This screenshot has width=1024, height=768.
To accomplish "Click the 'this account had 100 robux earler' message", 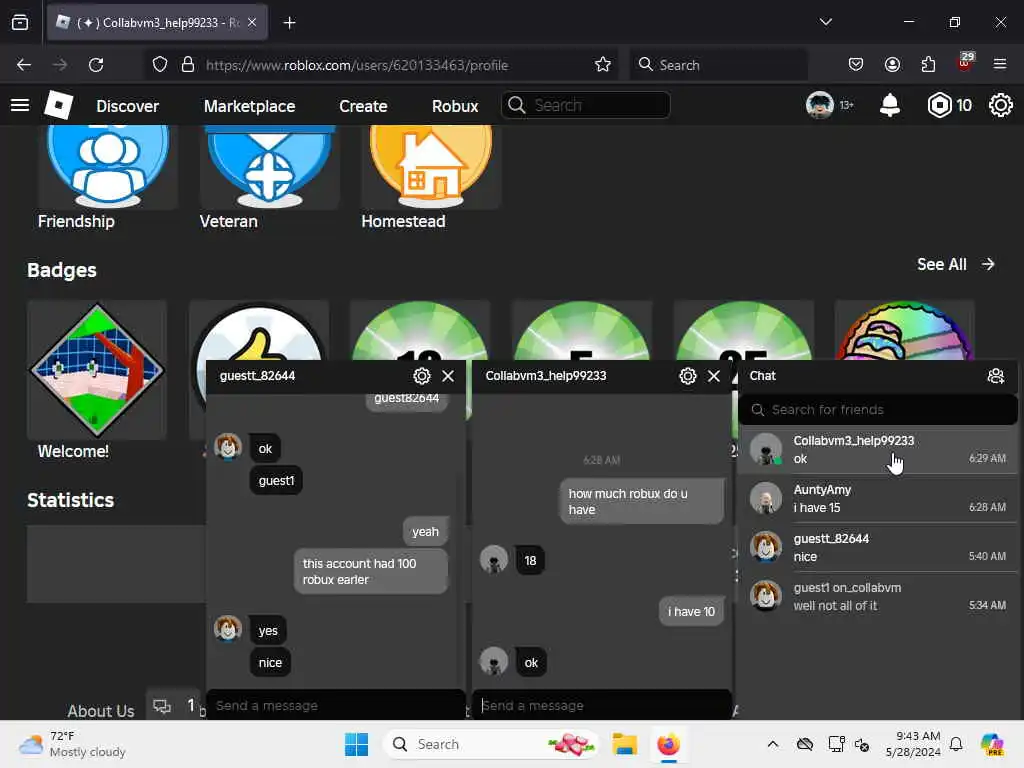I will tap(370, 571).
